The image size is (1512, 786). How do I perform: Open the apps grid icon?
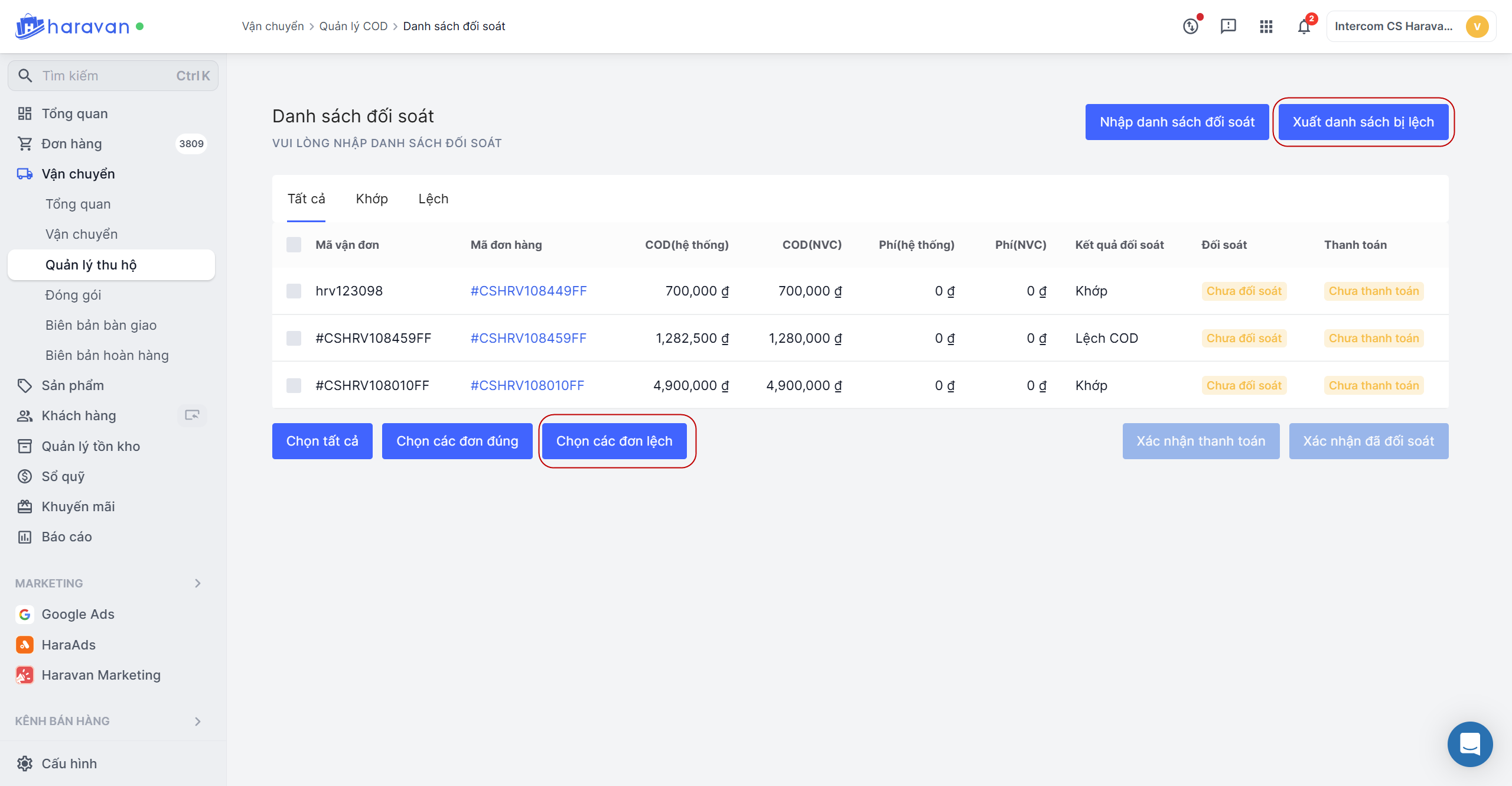click(x=1266, y=27)
